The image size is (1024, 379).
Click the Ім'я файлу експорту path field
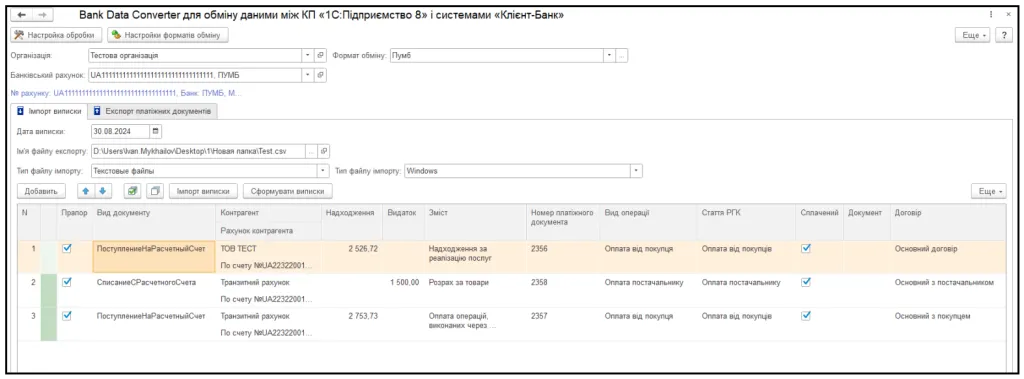coord(198,151)
